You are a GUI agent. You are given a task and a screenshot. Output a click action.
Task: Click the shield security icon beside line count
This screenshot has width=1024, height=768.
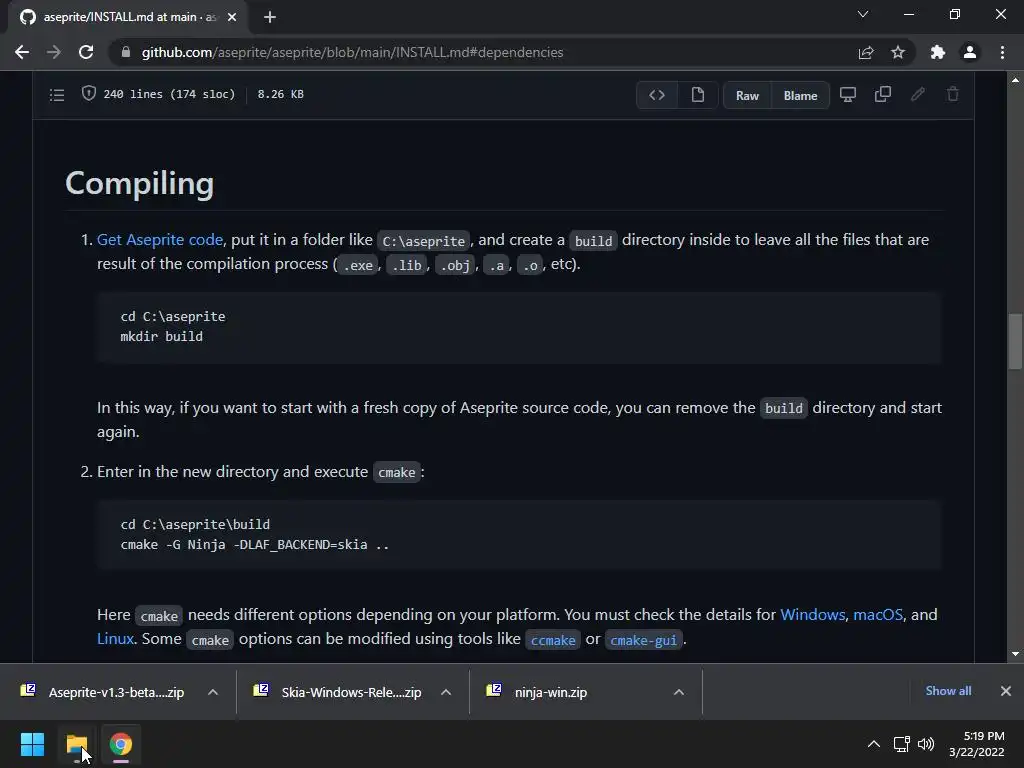pyautogui.click(x=89, y=93)
